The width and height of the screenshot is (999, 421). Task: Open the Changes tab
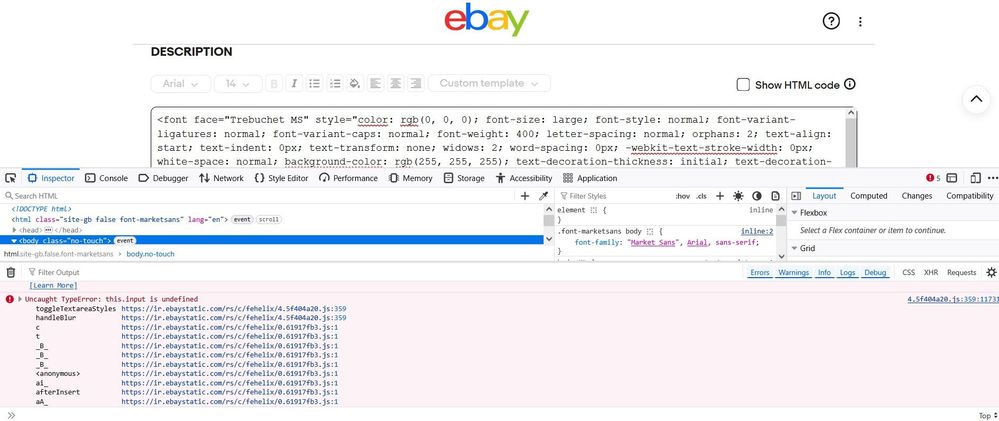click(917, 196)
